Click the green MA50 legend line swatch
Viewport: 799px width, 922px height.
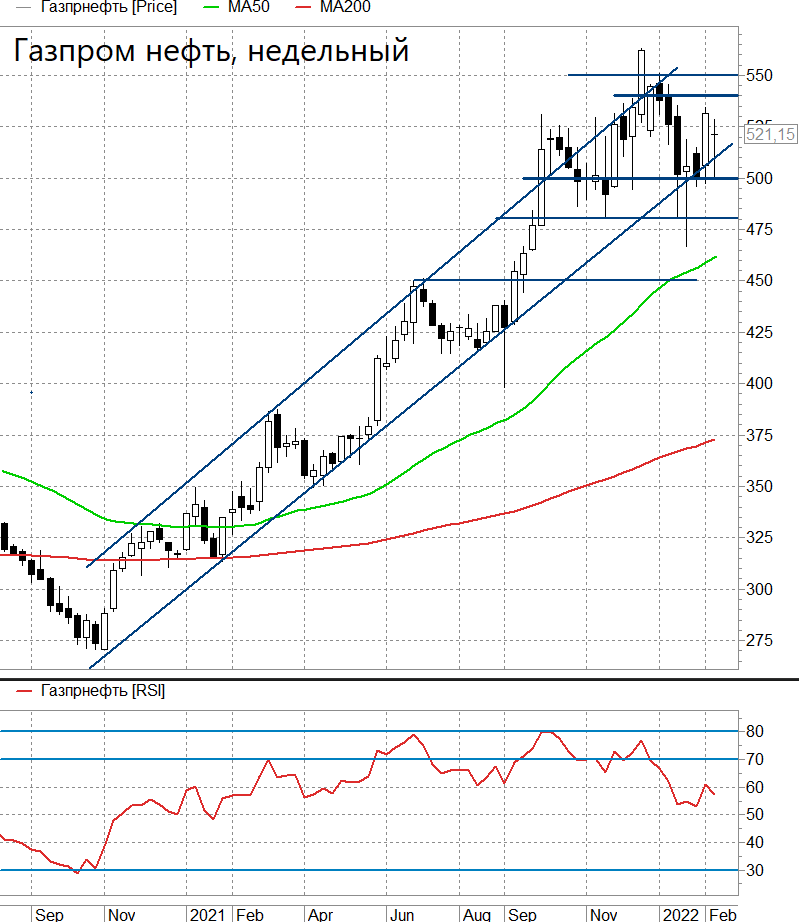(x=210, y=8)
